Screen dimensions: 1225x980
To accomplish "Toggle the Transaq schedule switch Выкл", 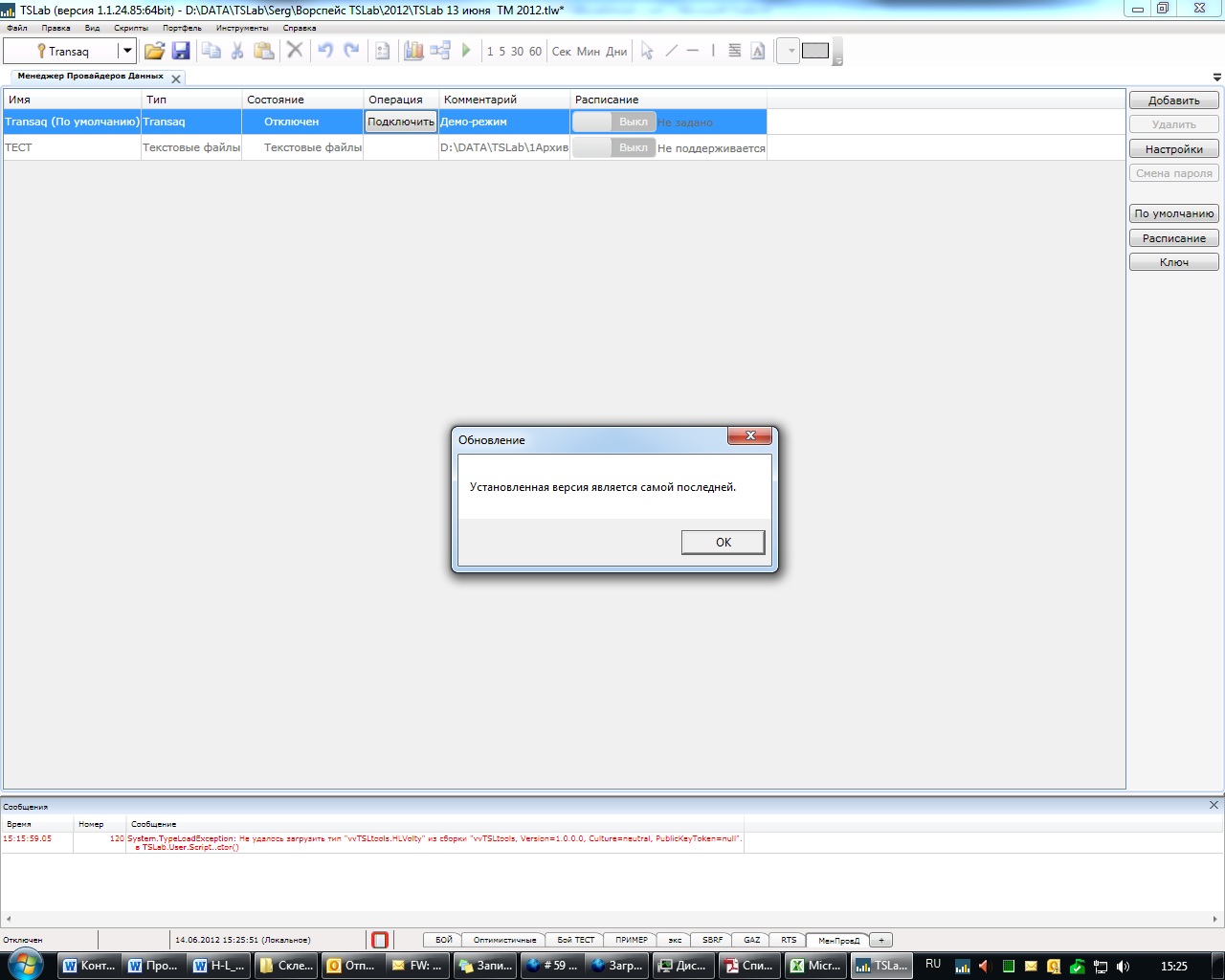I will 613,122.
